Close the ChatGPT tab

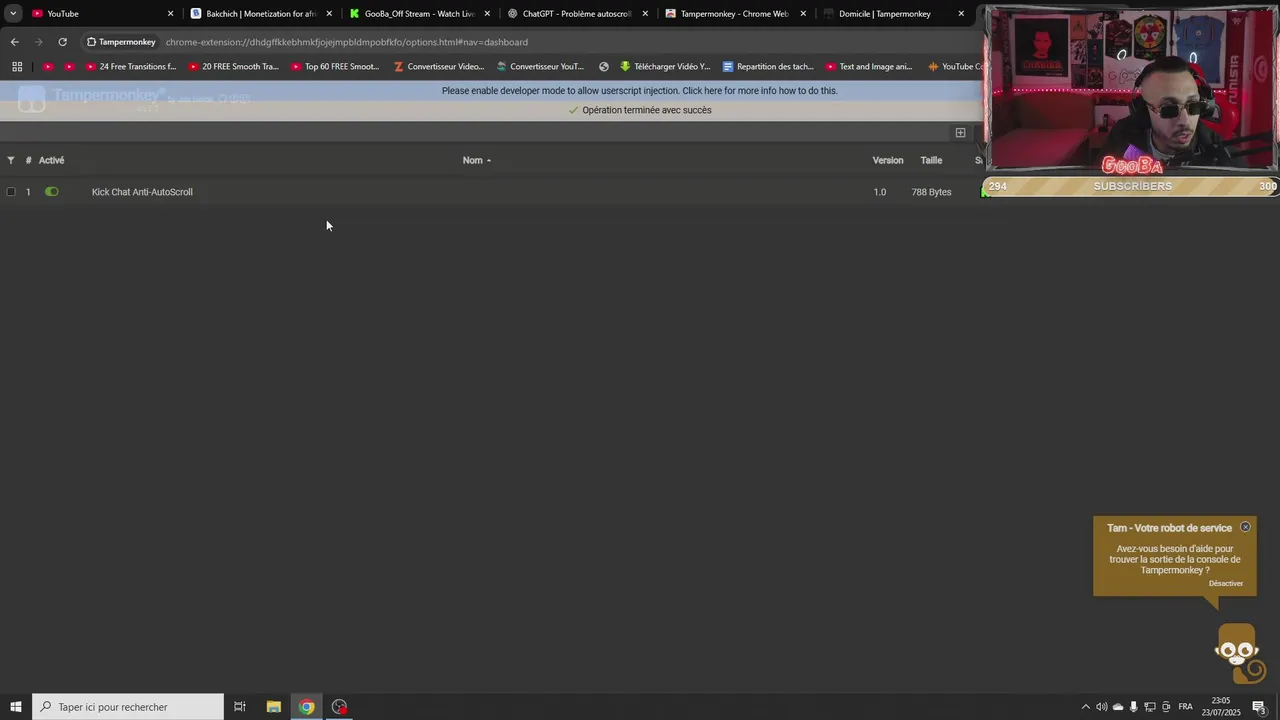pos(645,14)
